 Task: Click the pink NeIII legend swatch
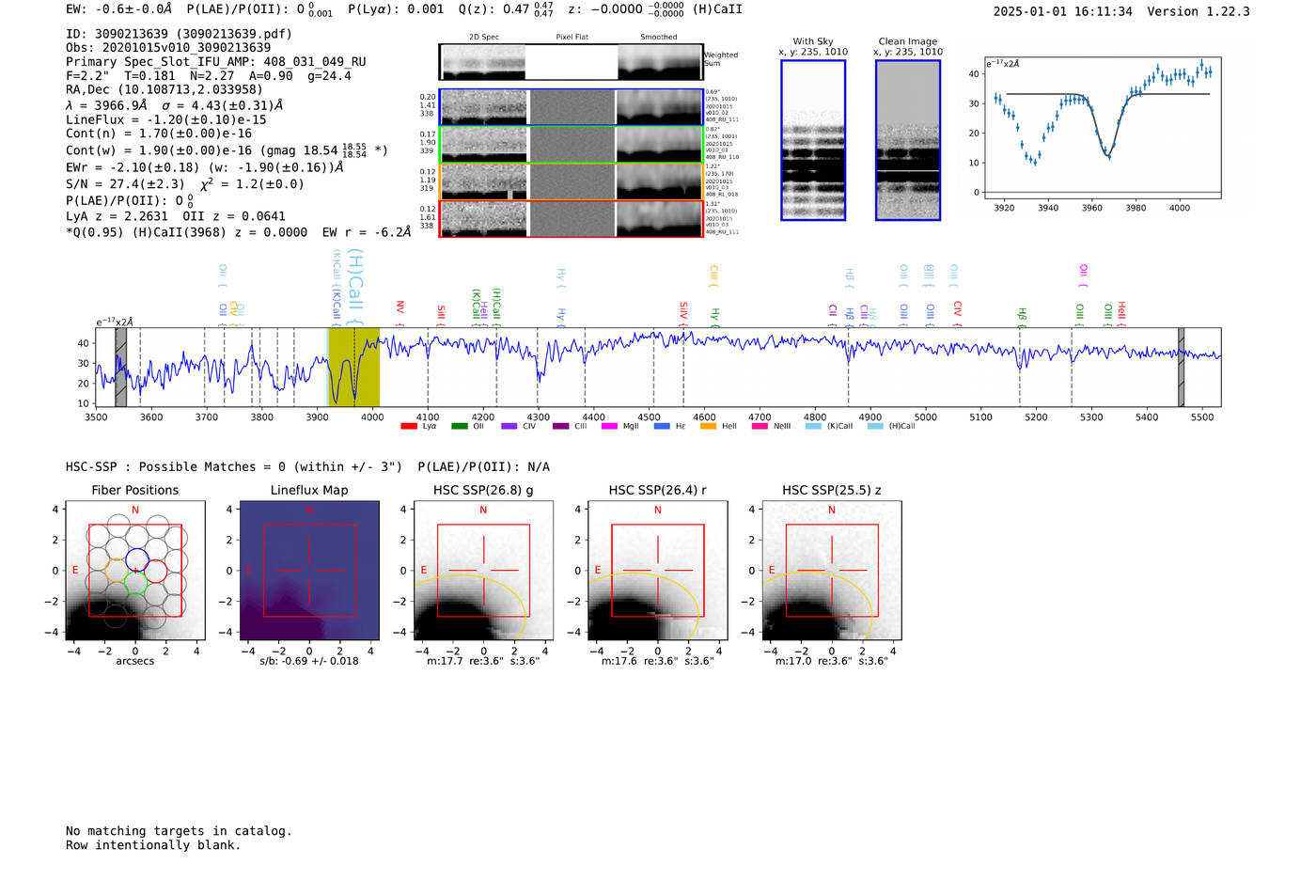pos(760,426)
